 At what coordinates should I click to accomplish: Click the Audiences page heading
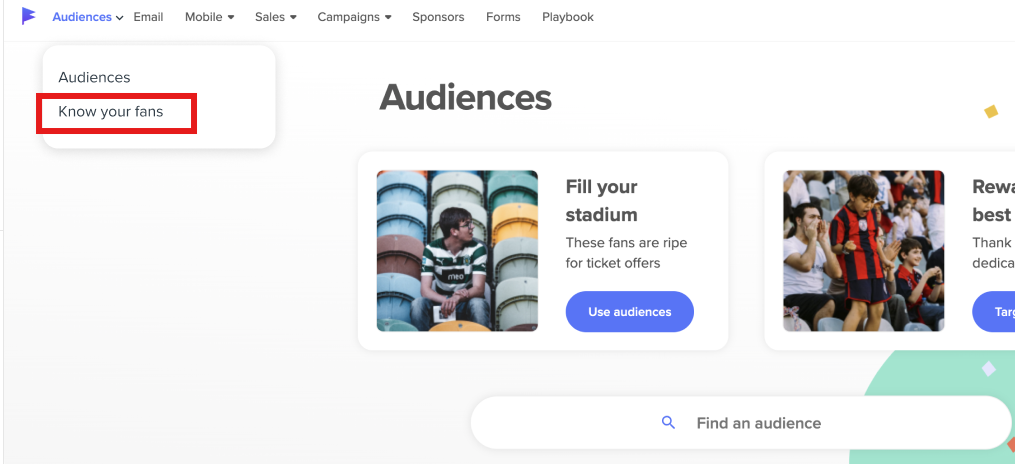click(x=465, y=97)
